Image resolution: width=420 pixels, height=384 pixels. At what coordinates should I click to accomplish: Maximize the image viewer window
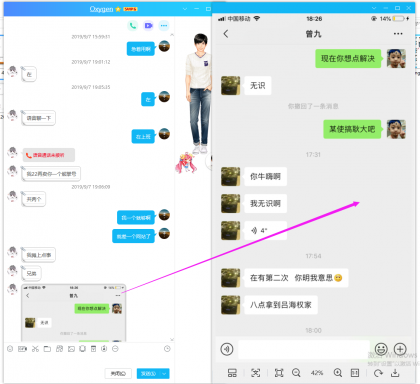[x=397, y=8]
